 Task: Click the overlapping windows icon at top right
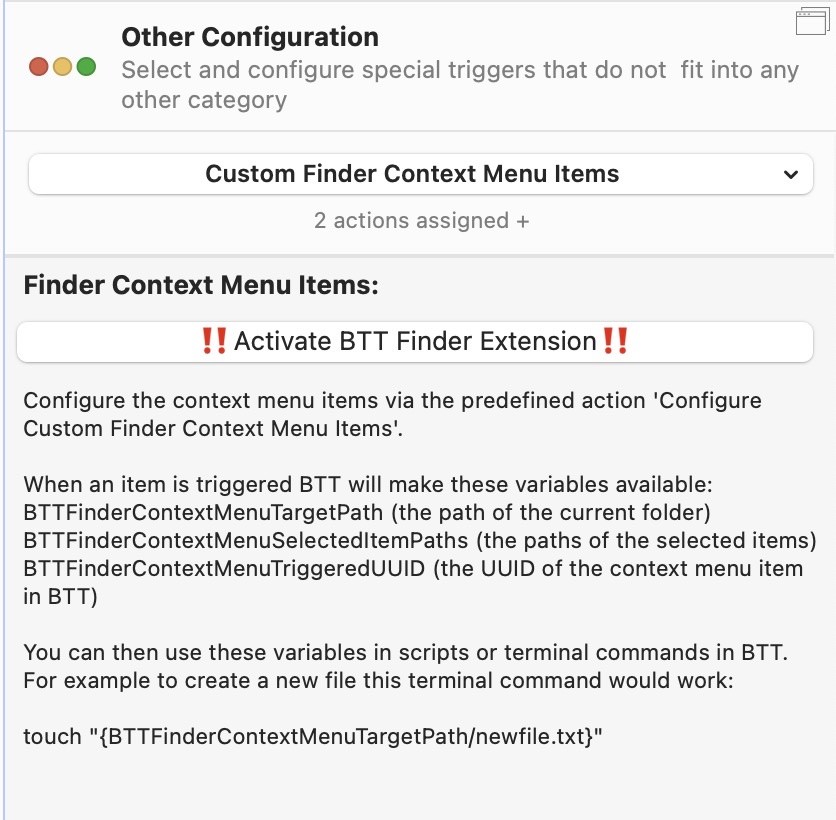813,21
